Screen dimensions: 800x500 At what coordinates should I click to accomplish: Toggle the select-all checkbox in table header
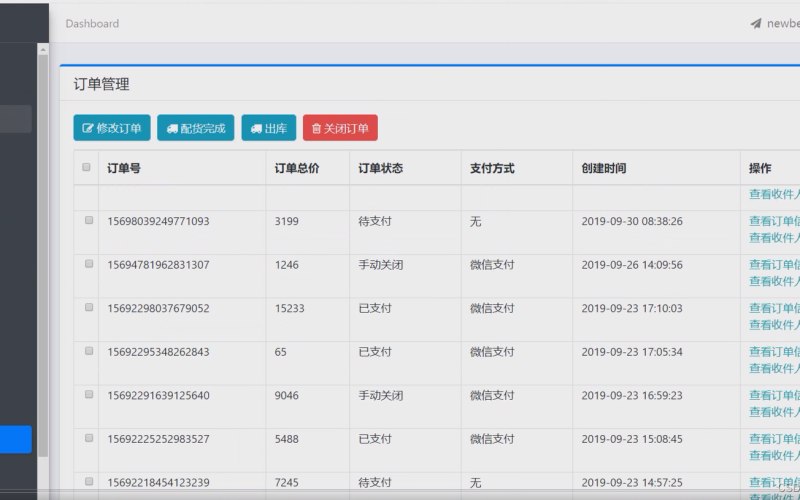tap(86, 167)
